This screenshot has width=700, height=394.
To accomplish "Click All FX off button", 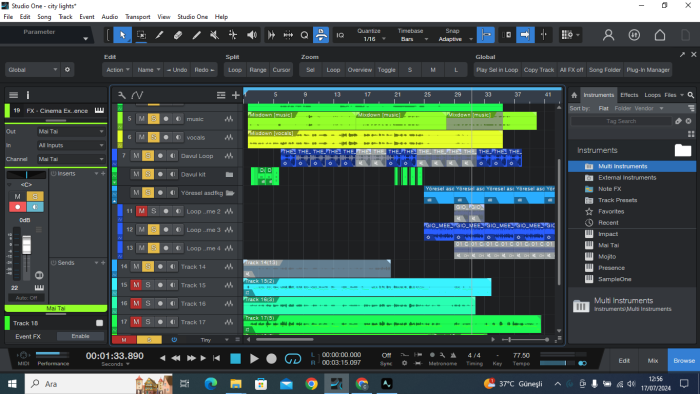I will point(571,70).
